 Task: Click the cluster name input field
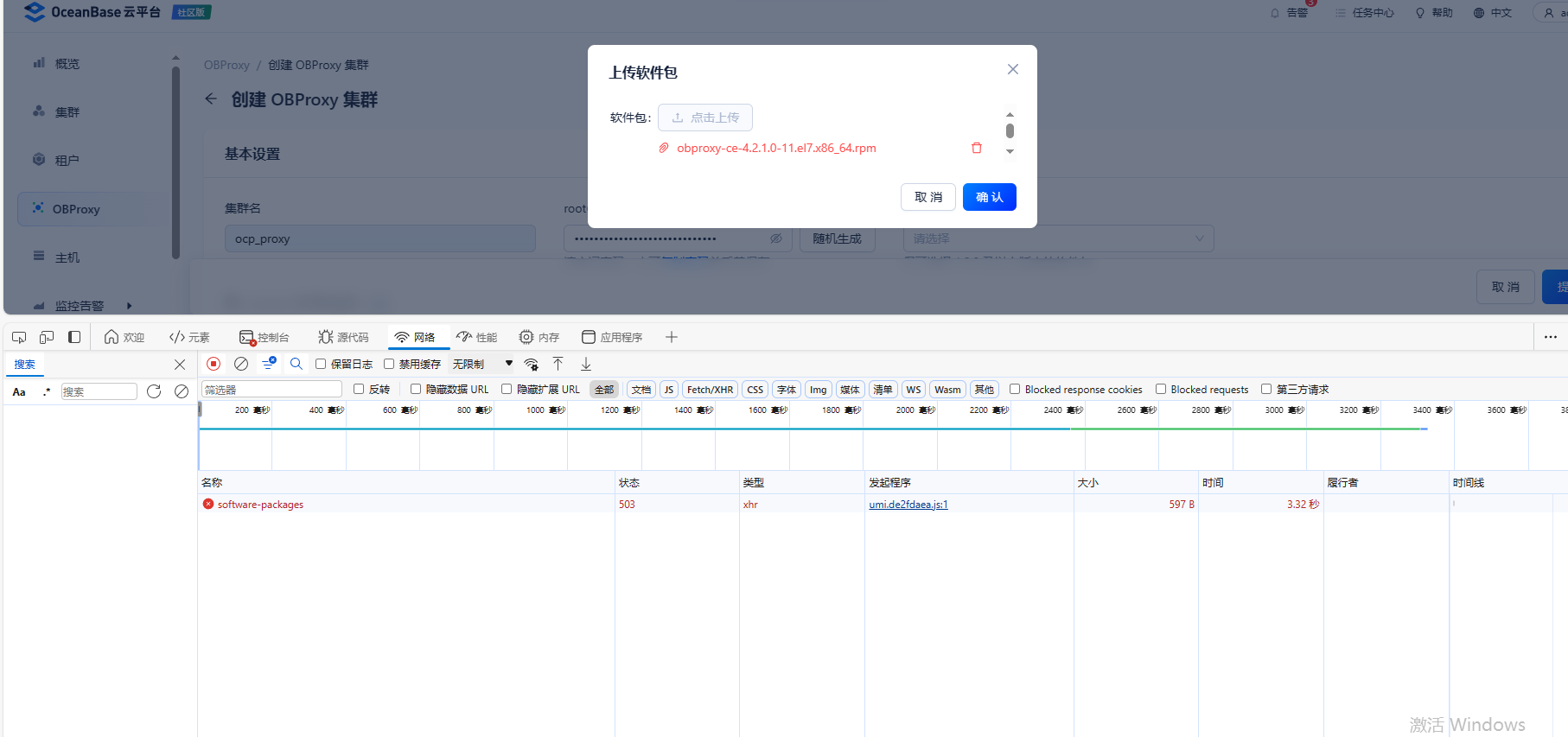380,238
